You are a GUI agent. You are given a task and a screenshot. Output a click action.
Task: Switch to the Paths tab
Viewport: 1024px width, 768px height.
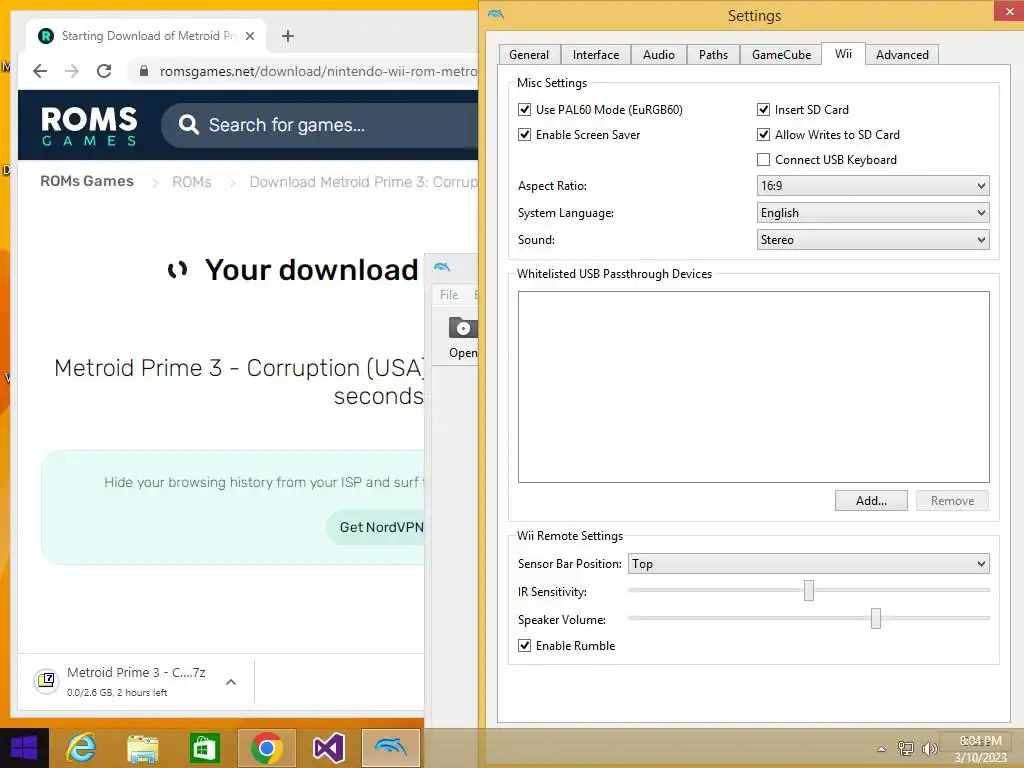(x=713, y=55)
